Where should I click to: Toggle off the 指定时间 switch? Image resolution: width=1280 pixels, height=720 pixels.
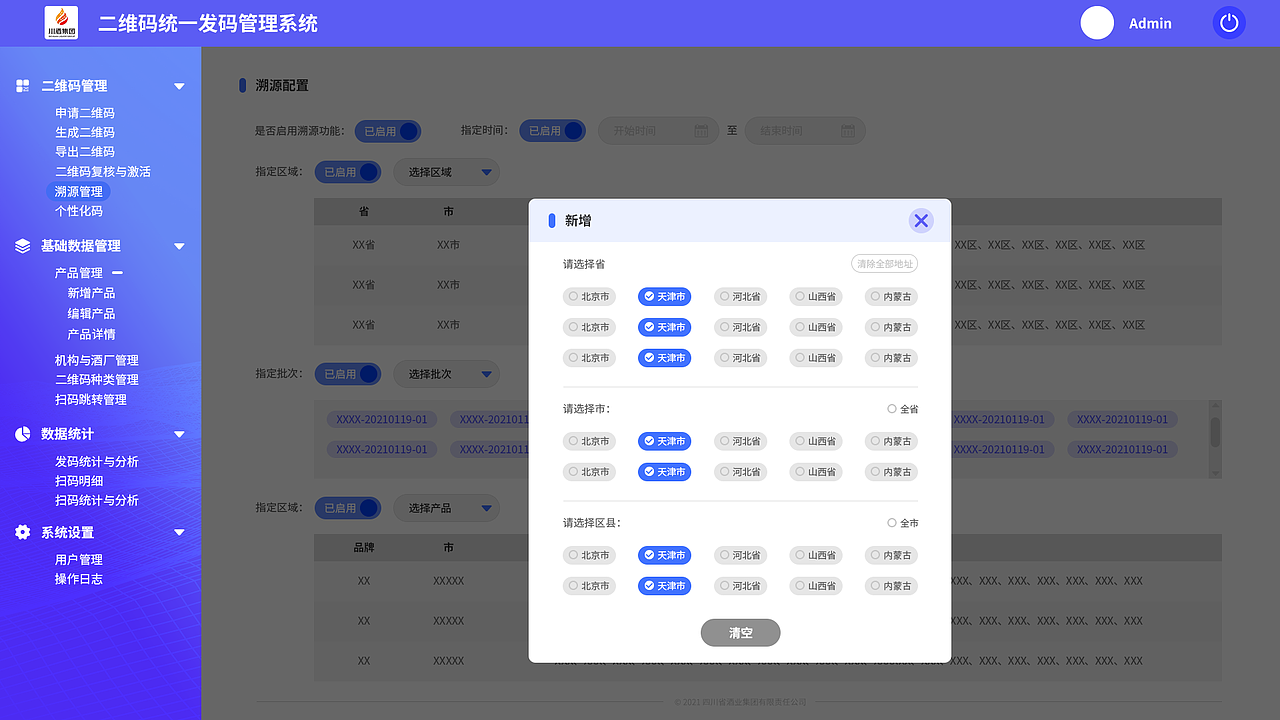(x=552, y=130)
